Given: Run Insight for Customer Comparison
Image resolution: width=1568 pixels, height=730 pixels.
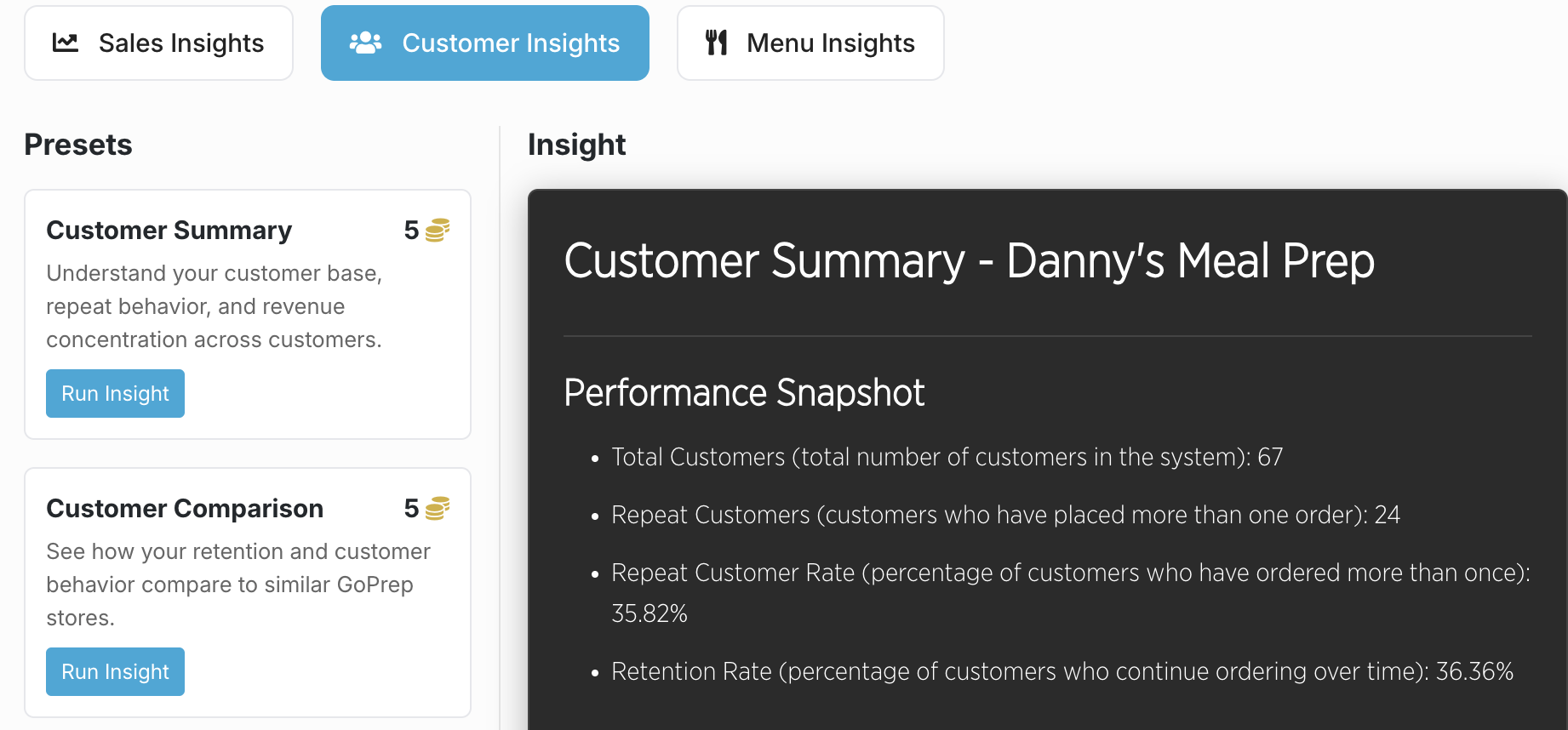Looking at the screenshot, I should pyautogui.click(x=115, y=671).
